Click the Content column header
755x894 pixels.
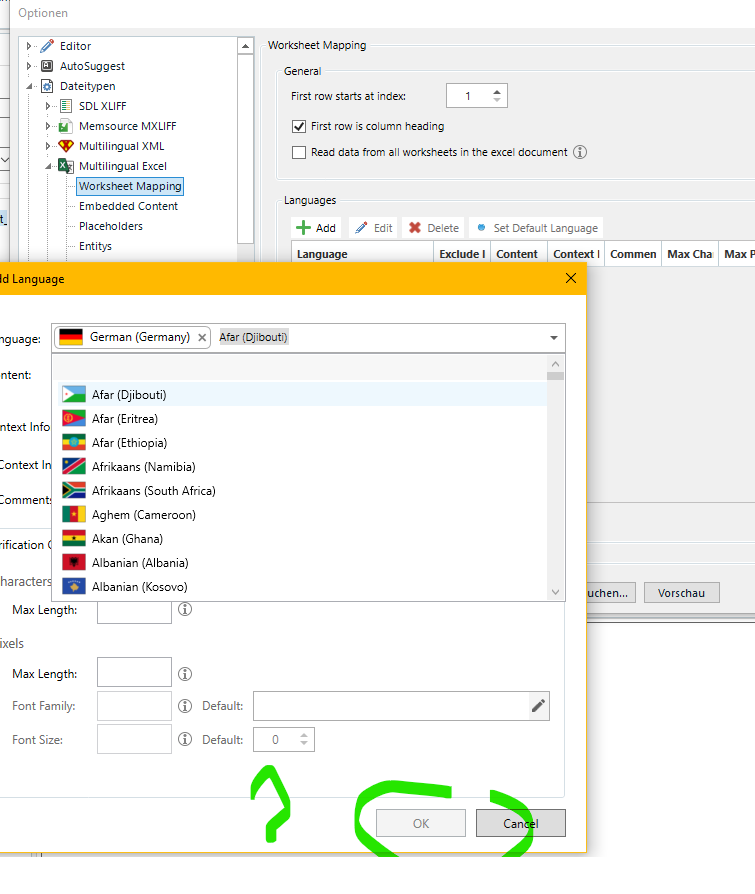(x=519, y=254)
